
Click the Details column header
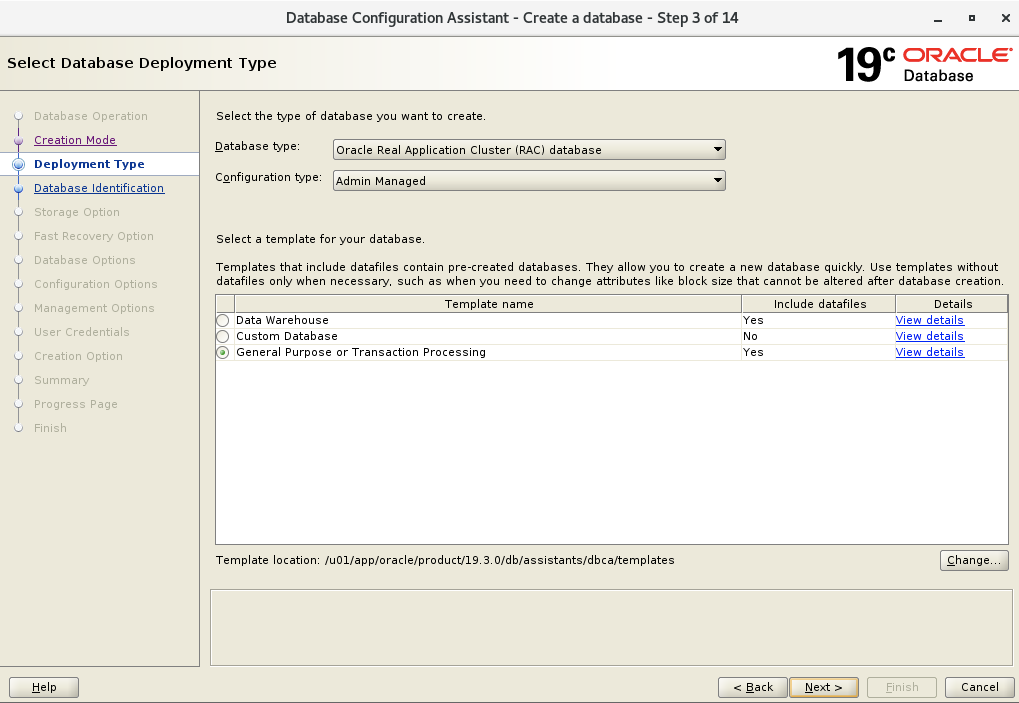pos(952,304)
